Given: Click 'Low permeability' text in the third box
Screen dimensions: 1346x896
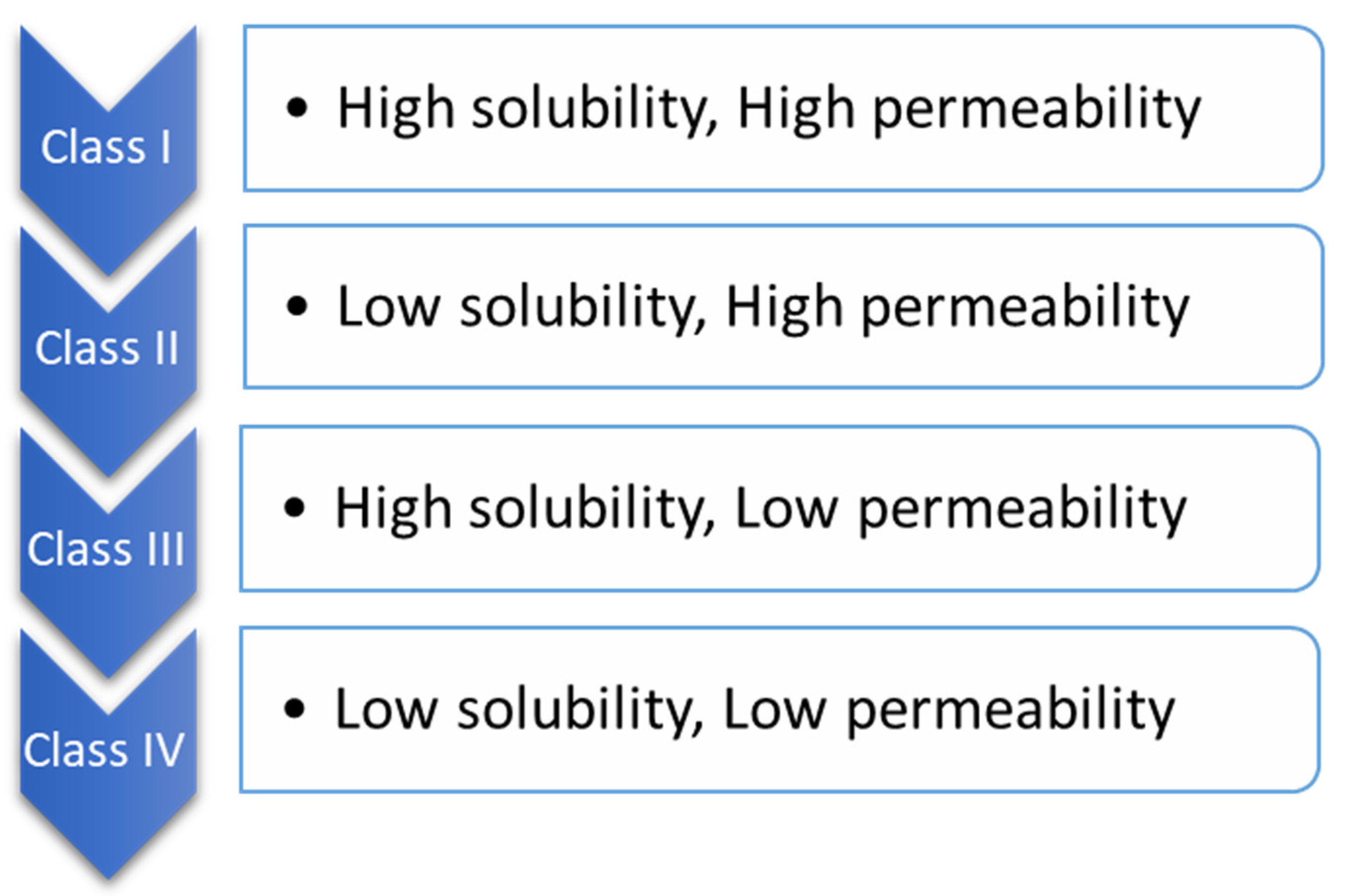Looking at the screenshot, I should (x=960, y=509).
